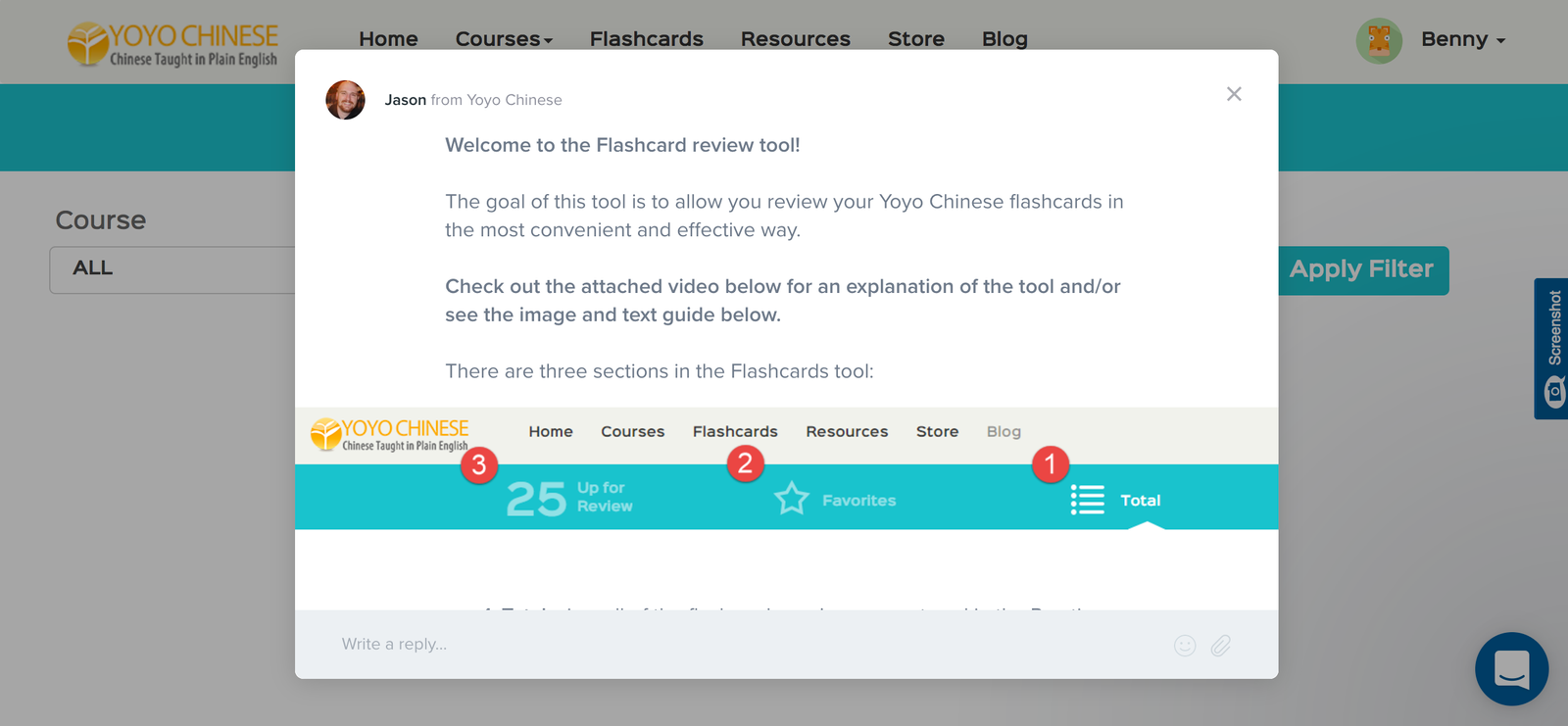Click Benny's profile avatar image
The width and height of the screenshot is (1568, 726).
(x=1379, y=40)
